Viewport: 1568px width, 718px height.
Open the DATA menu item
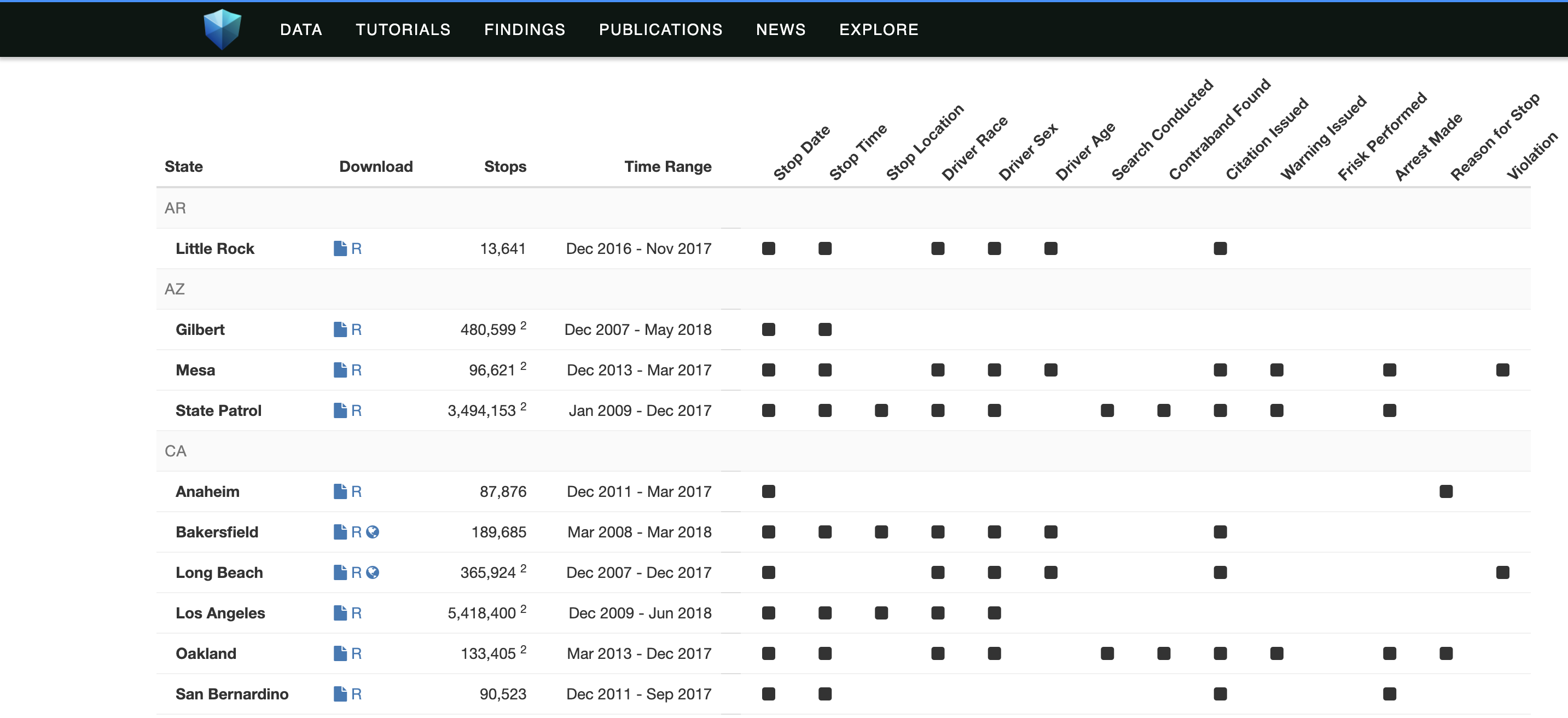[301, 29]
